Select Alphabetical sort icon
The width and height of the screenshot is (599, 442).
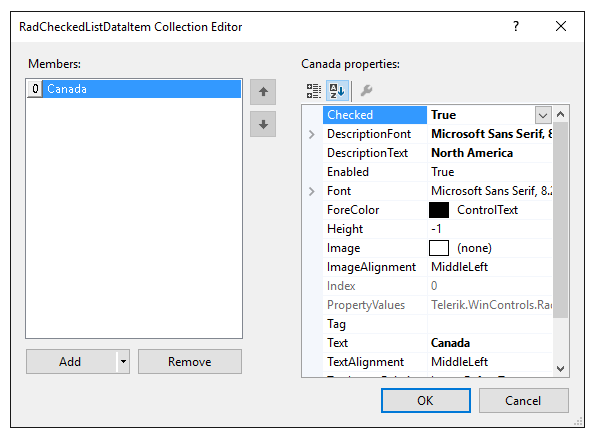tap(337, 91)
